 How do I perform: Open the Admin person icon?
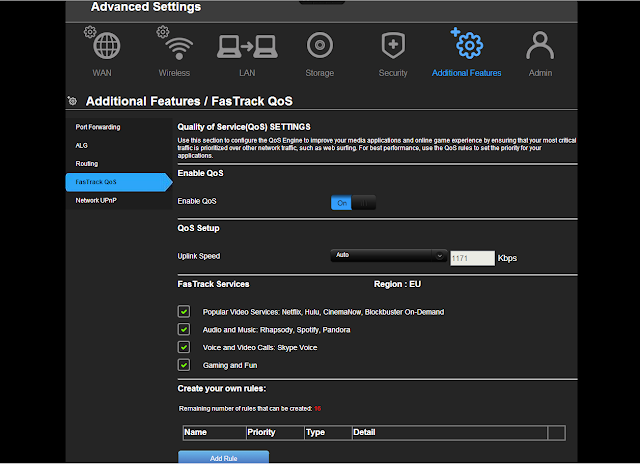point(541,47)
